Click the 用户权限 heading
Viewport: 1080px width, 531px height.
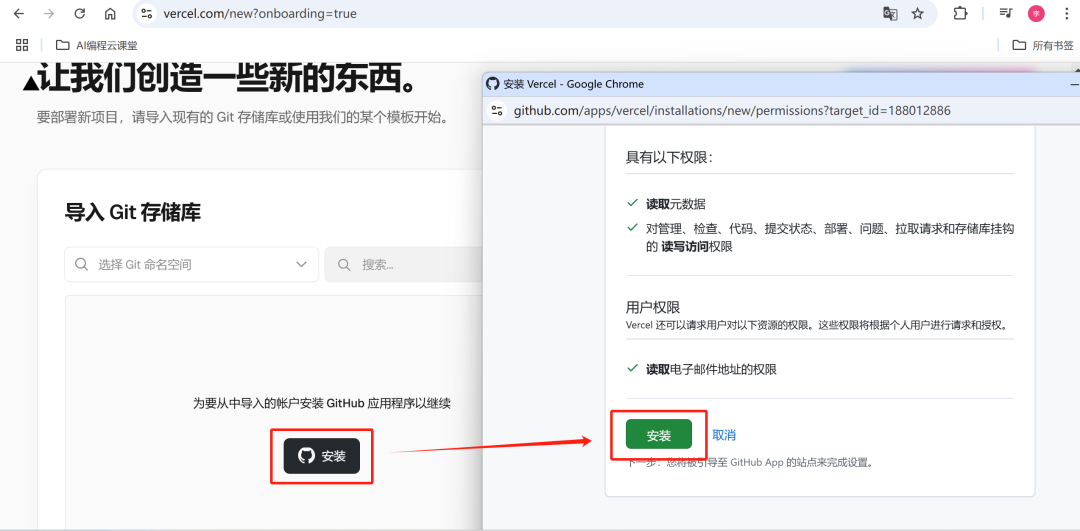pyautogui.click(x=653, y=306)
